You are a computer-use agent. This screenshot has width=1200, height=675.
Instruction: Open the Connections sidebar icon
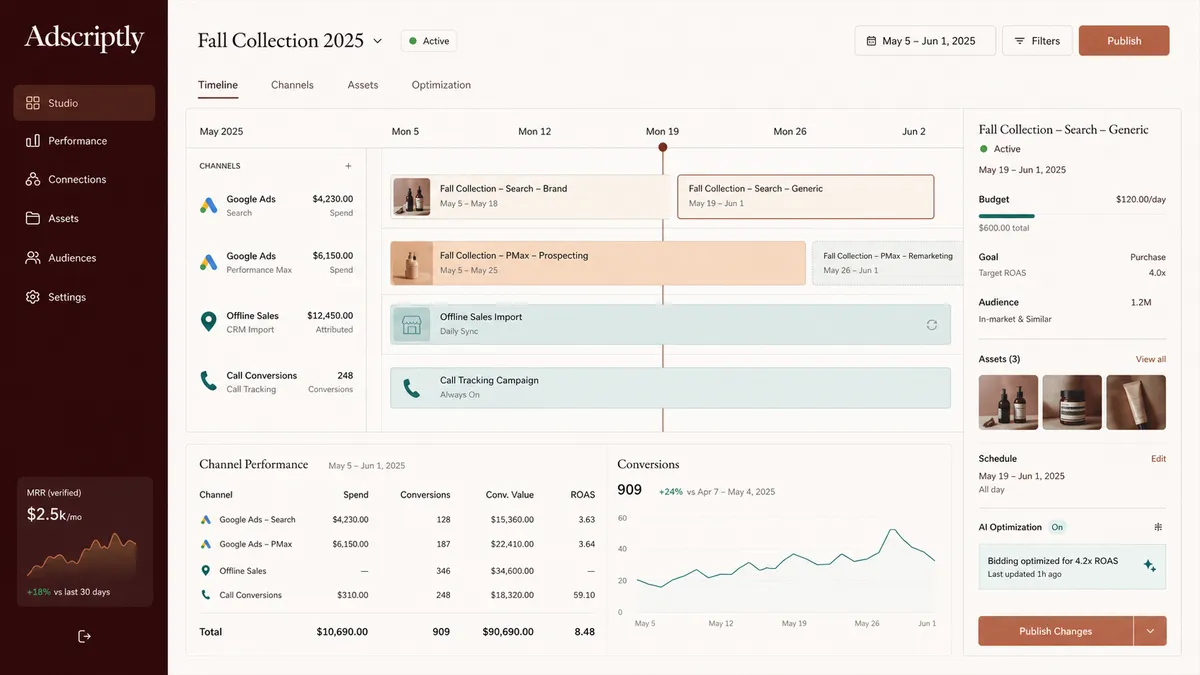pos(33,179)
